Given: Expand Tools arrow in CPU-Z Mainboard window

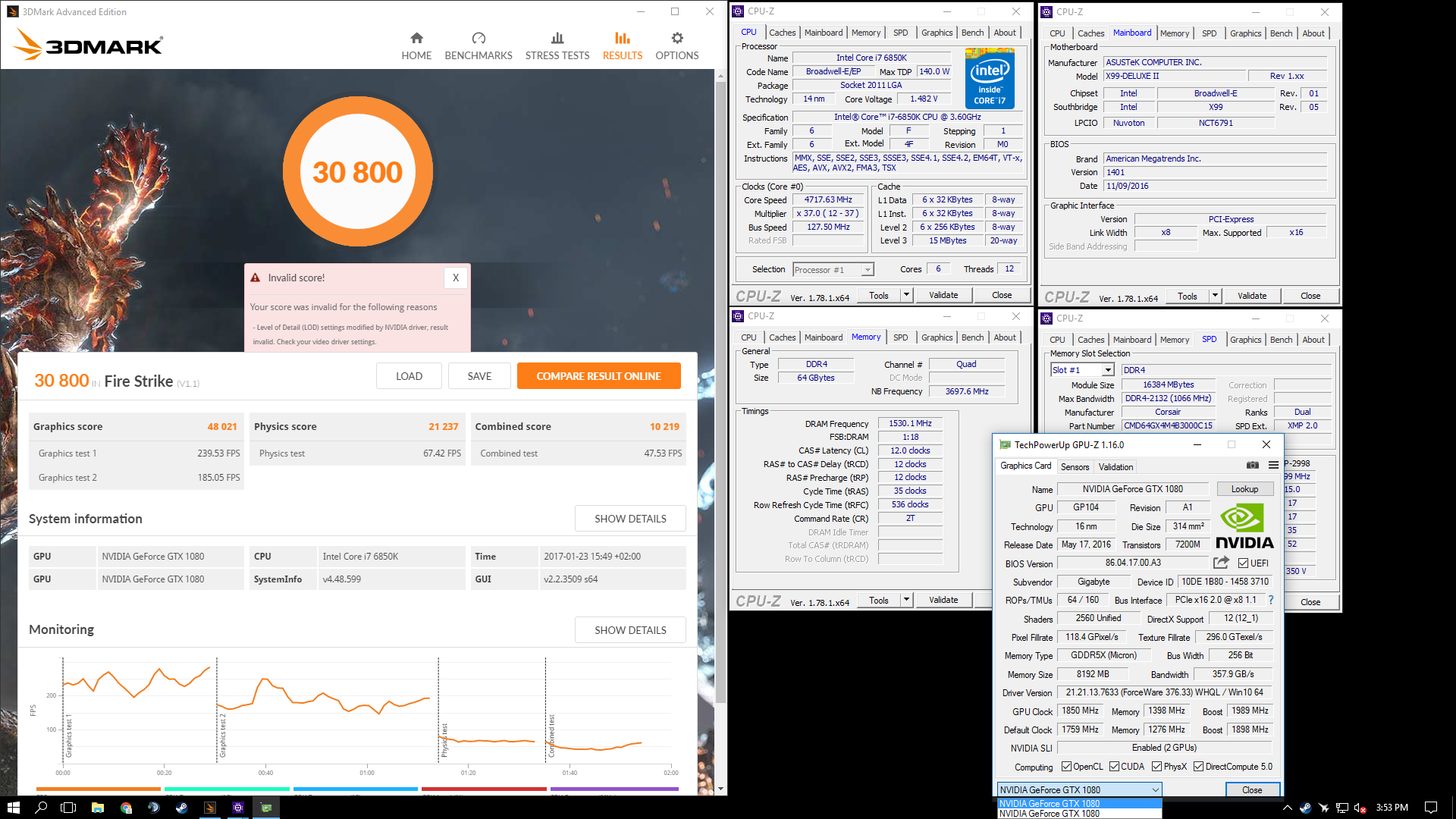Looking at the screenshot, I should (1214, 296).
